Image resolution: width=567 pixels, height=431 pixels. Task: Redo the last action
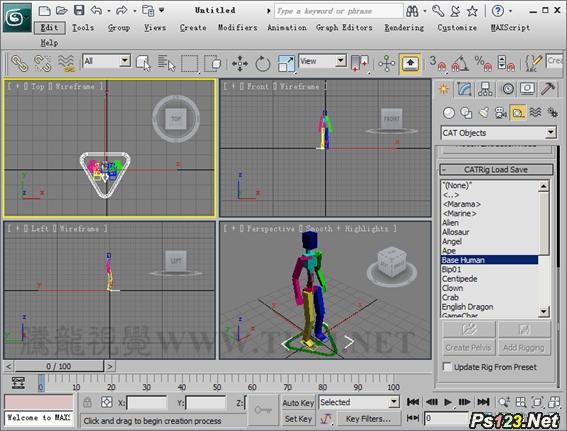click(122, 10)
